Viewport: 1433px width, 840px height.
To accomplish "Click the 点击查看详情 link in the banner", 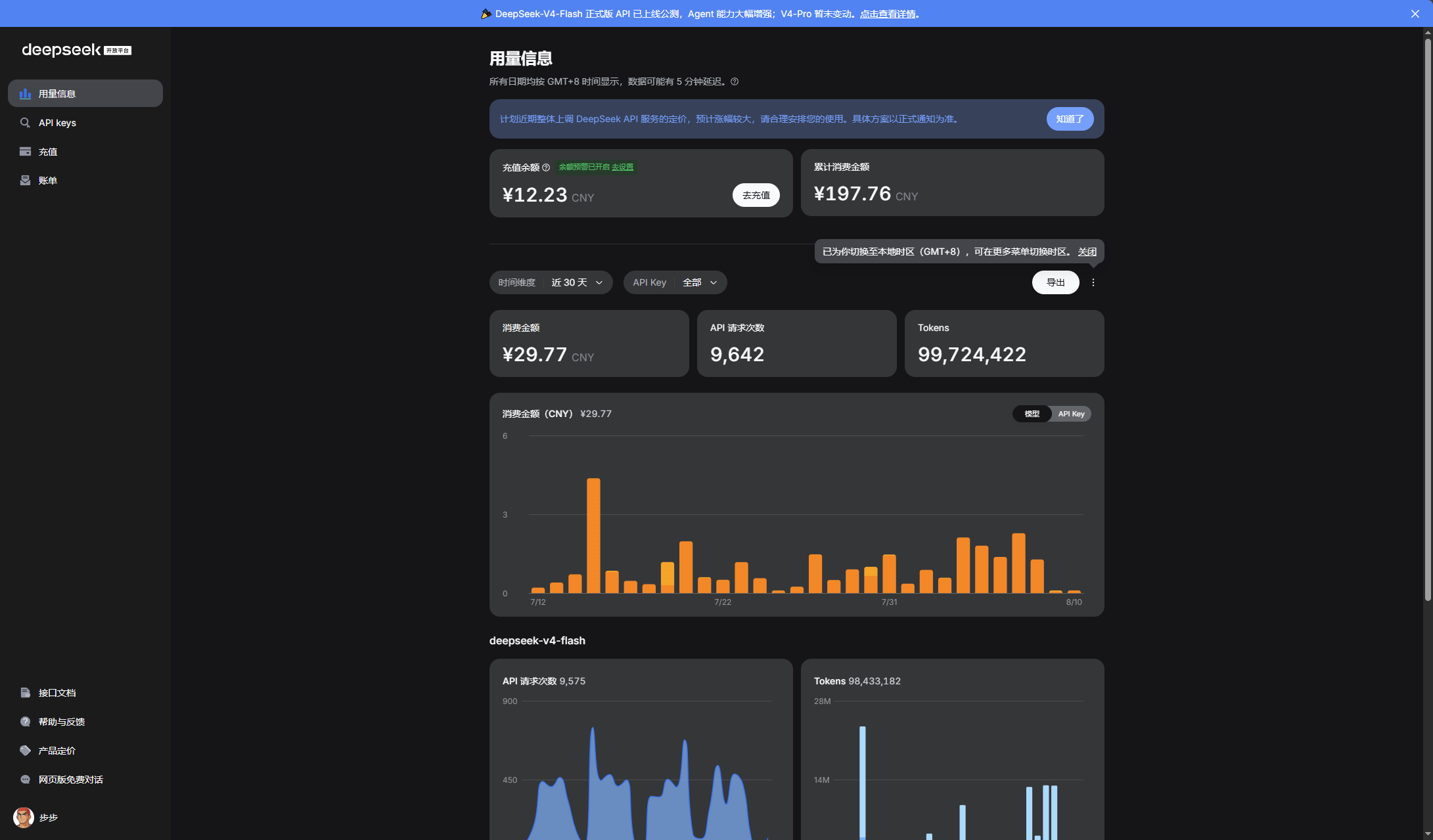I will click(888, 14).
